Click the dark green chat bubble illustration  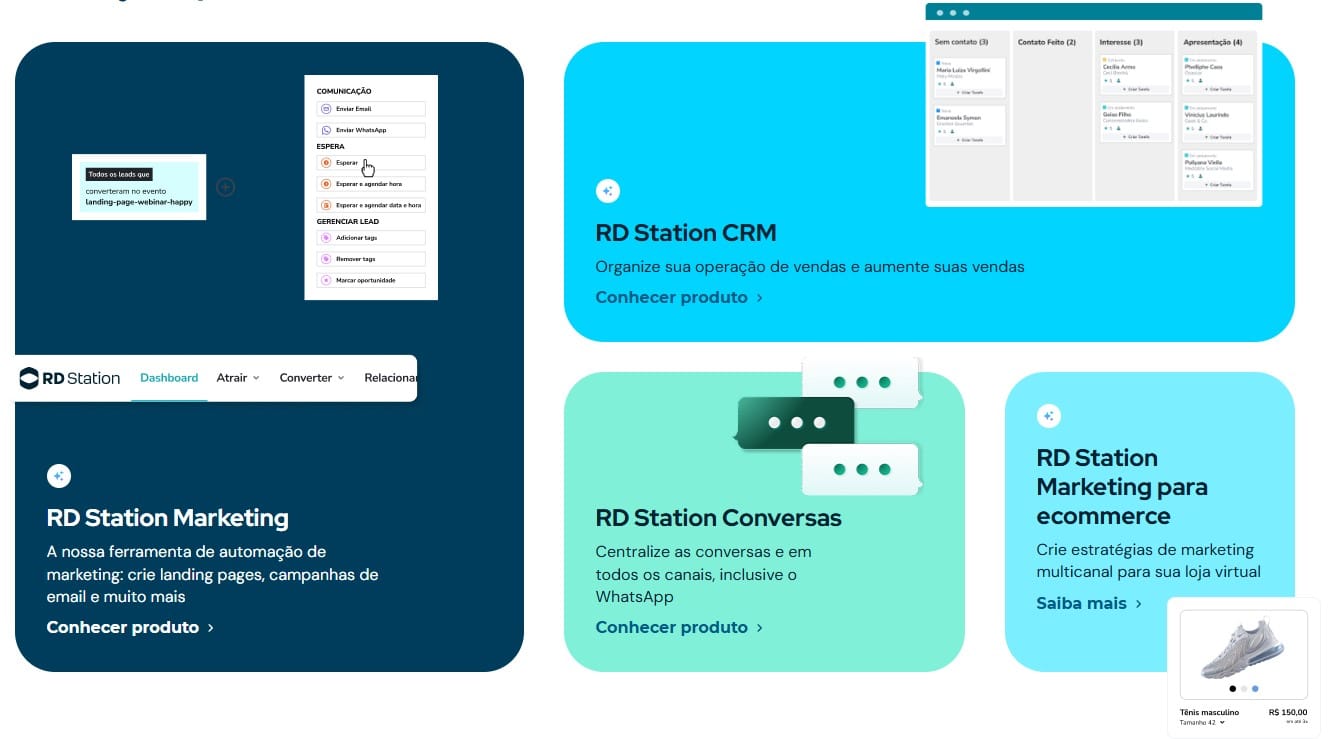pyautogui.click(x=795, y=424)
